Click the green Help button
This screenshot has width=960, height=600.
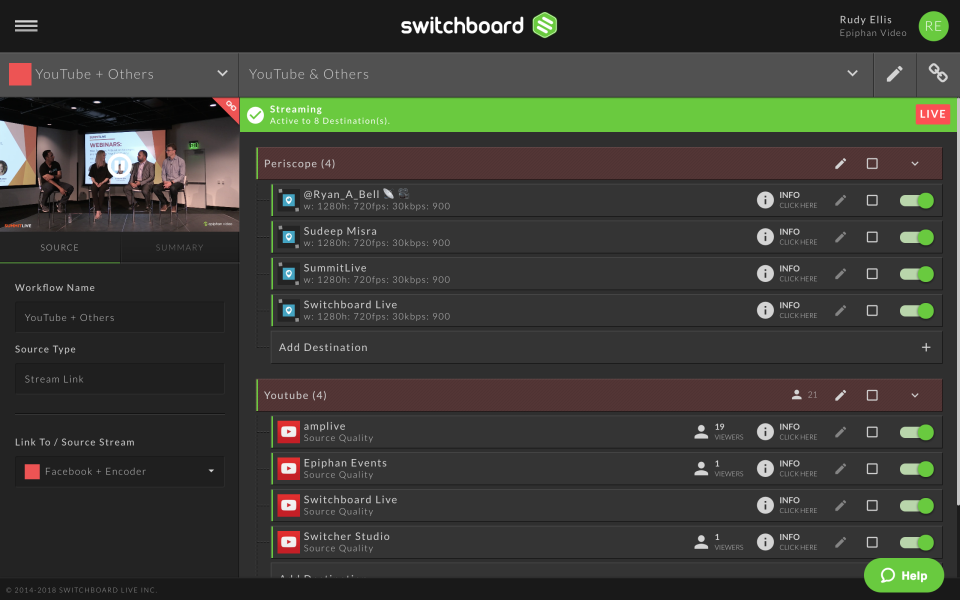coord(903,575)
